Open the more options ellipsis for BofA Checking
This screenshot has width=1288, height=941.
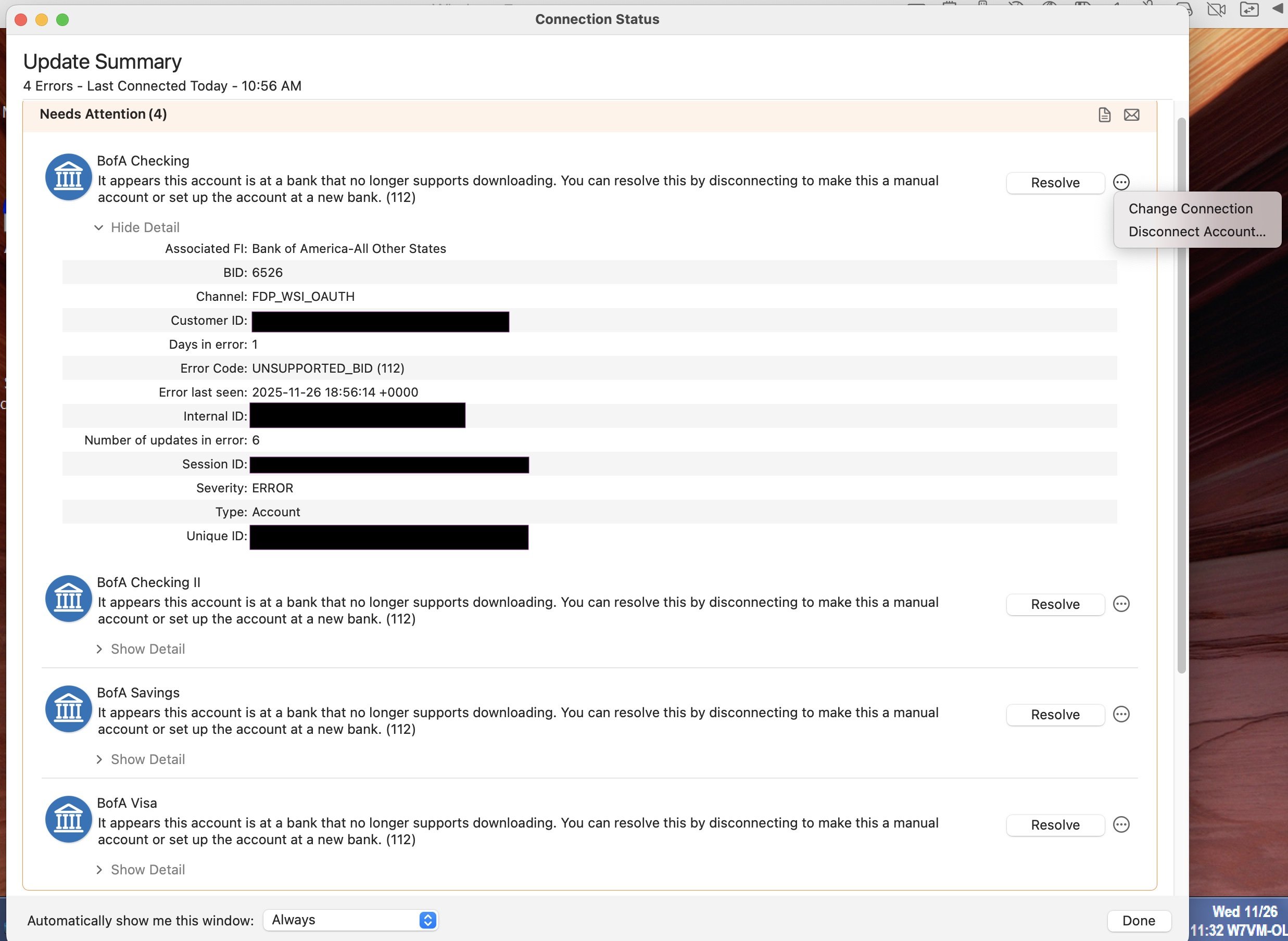tap(1120, 182)
